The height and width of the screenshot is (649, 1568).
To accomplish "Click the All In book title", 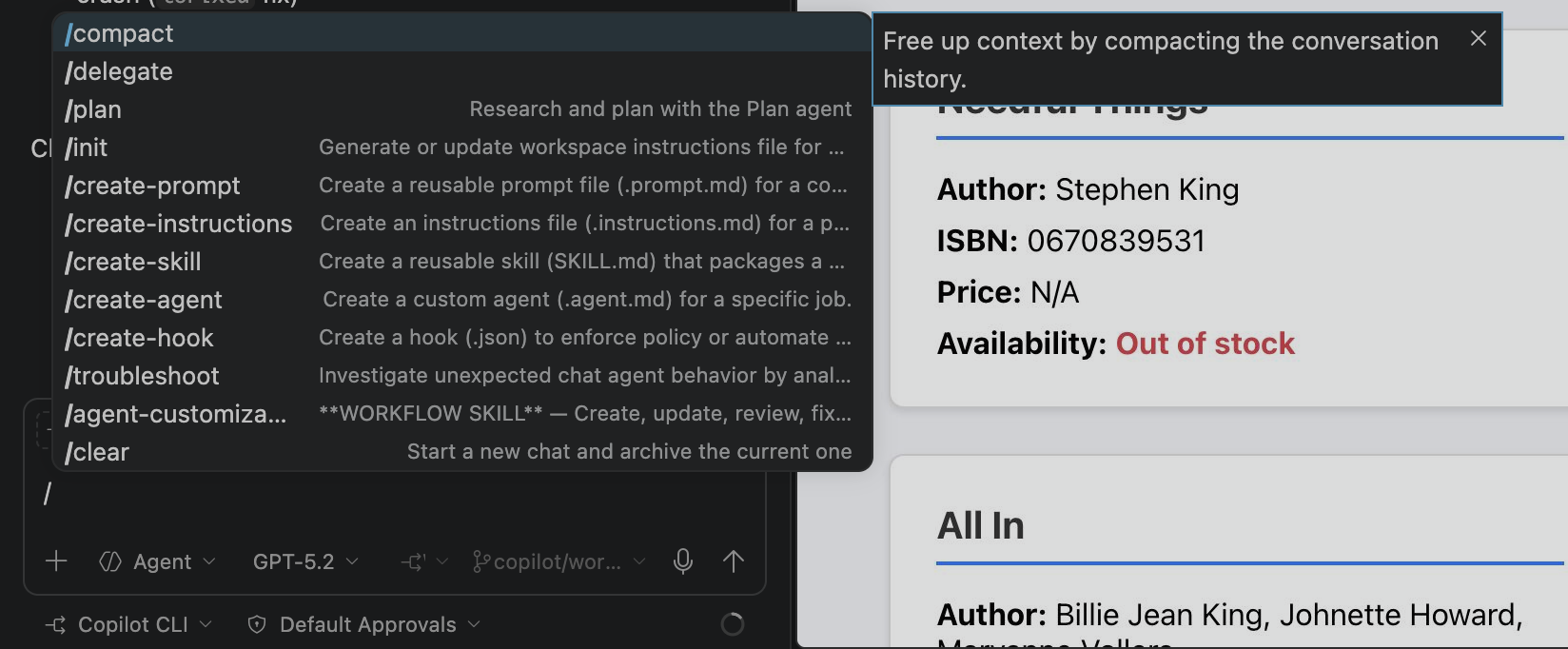I will coord(980,525).
